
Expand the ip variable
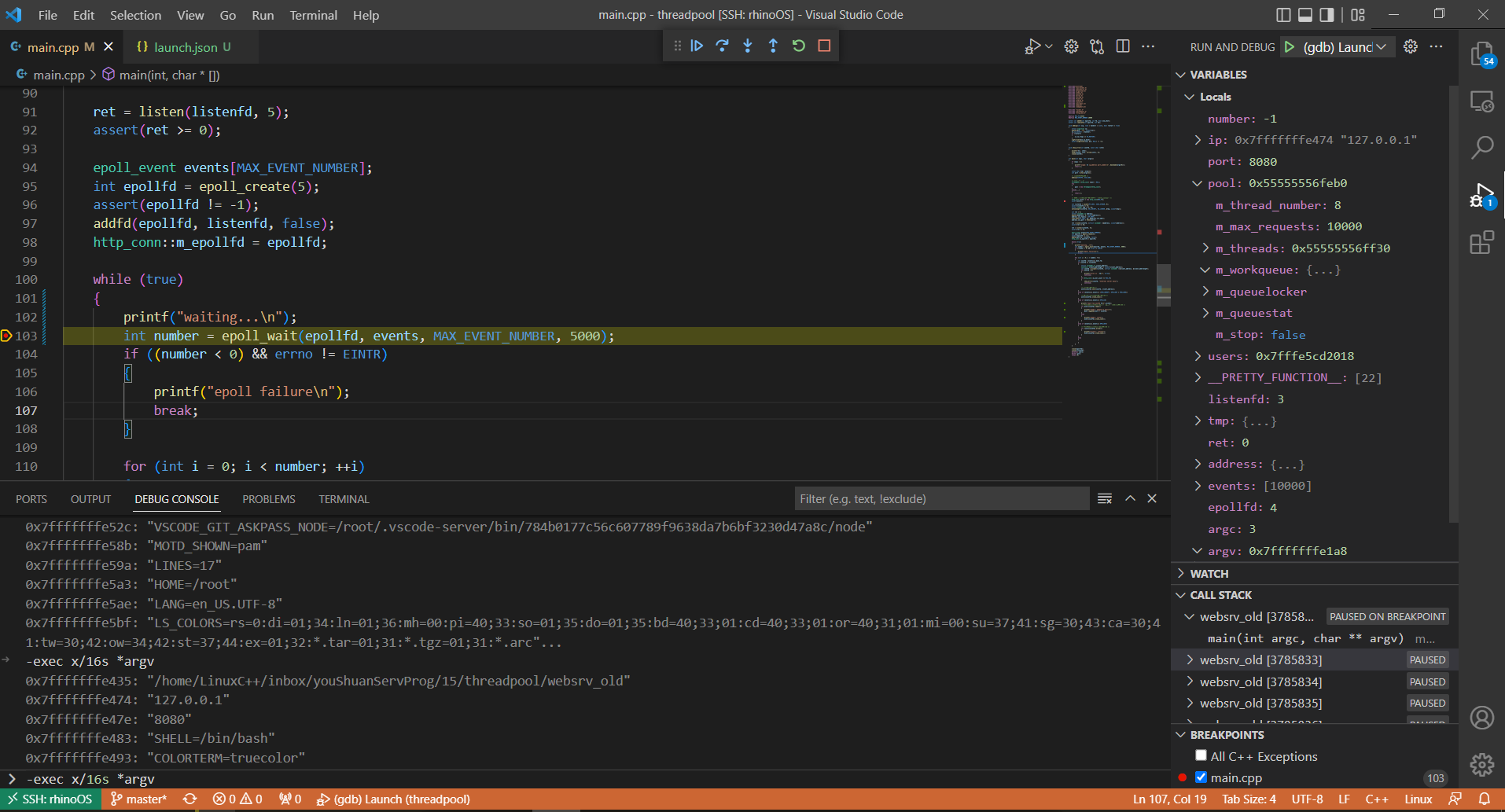pyautogui.click(x=1198, y=140)
